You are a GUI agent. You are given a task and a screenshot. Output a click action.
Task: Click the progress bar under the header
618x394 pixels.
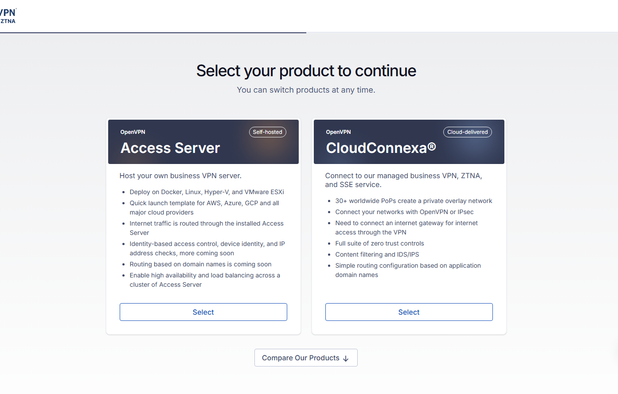pos(153,33)
